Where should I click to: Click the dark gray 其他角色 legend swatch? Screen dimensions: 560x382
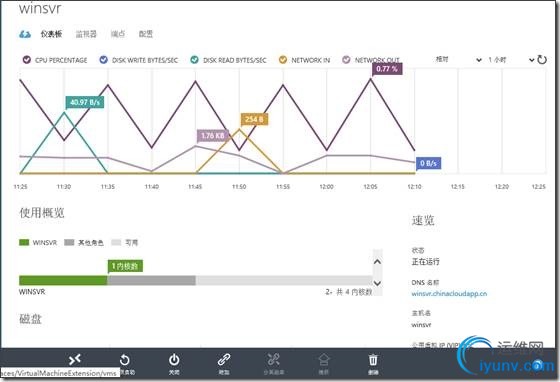pyautogui.click(x=69, y=242)
